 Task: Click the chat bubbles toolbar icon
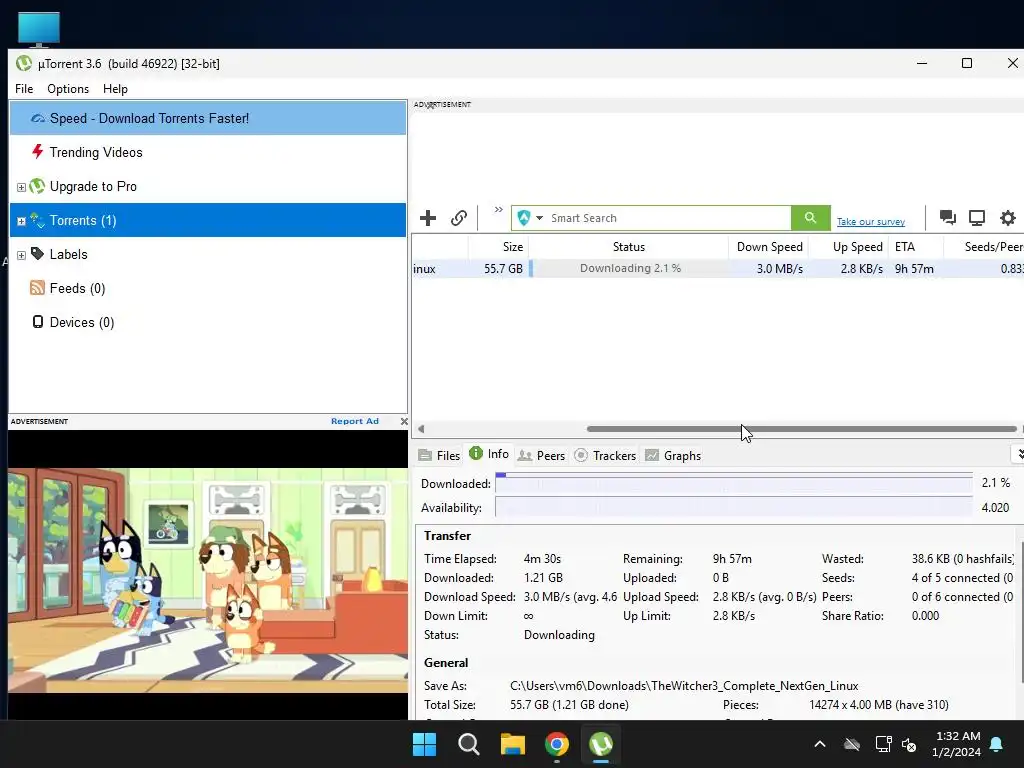click(948, 217)
